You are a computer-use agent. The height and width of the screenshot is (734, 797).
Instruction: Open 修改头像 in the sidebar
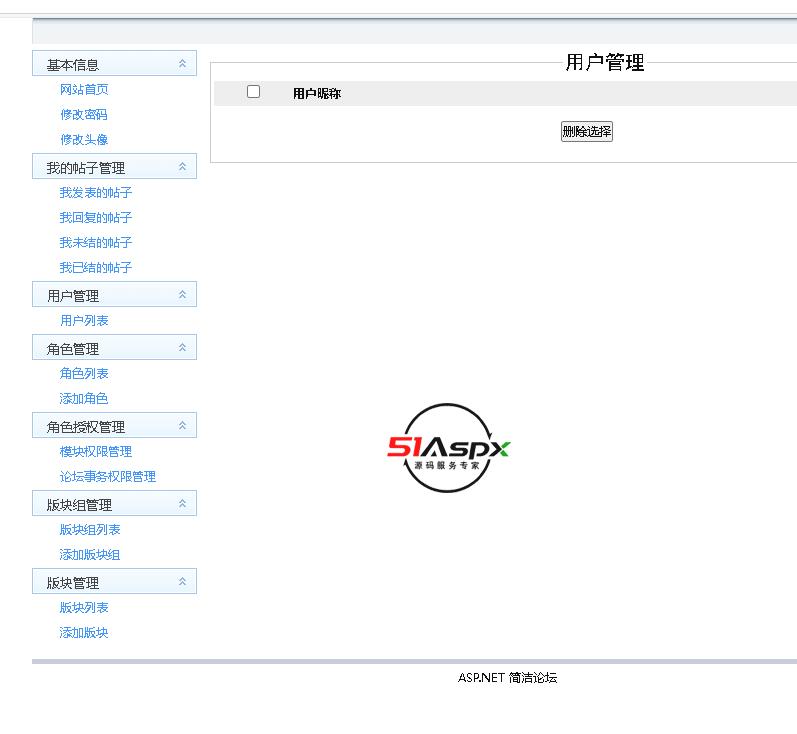[84, 139]
